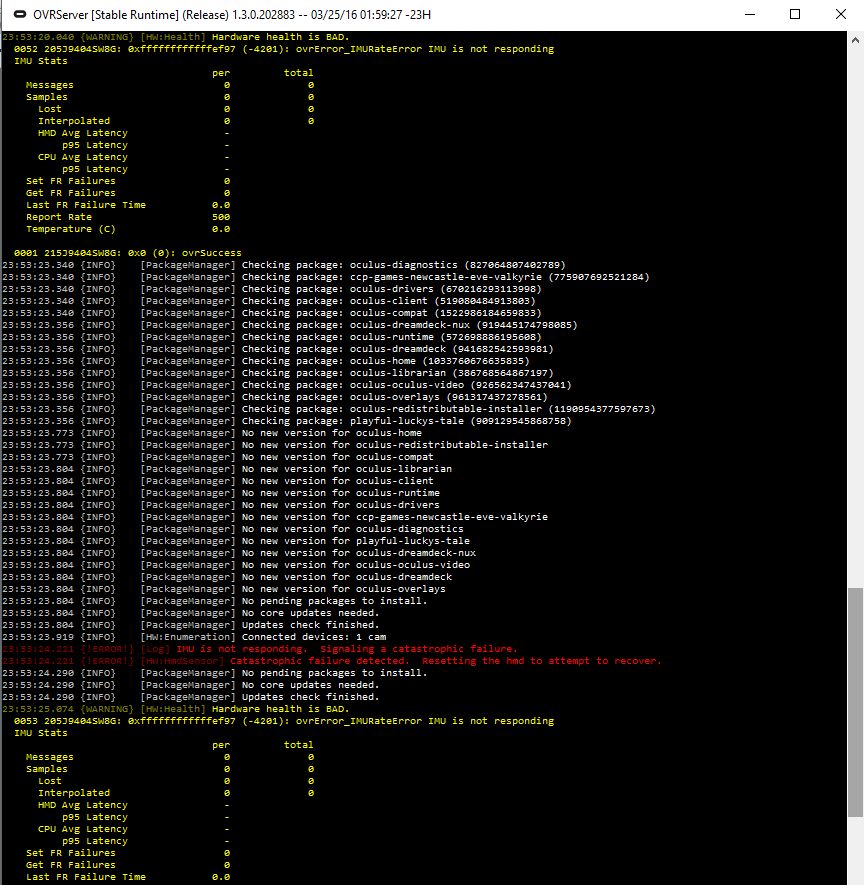Click 'No new version for playful-luckys-tale' line

click(x=236, y=541)
